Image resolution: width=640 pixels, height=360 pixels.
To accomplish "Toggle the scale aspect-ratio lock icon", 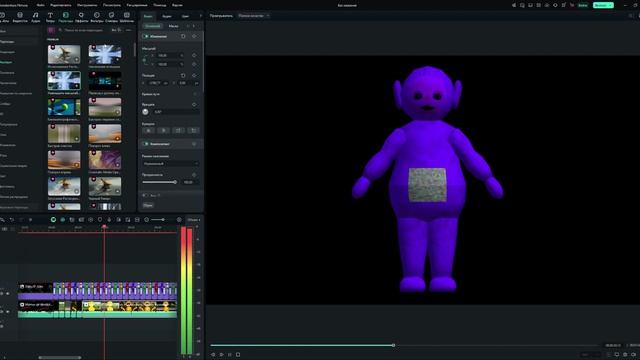I will click(144, 60).
